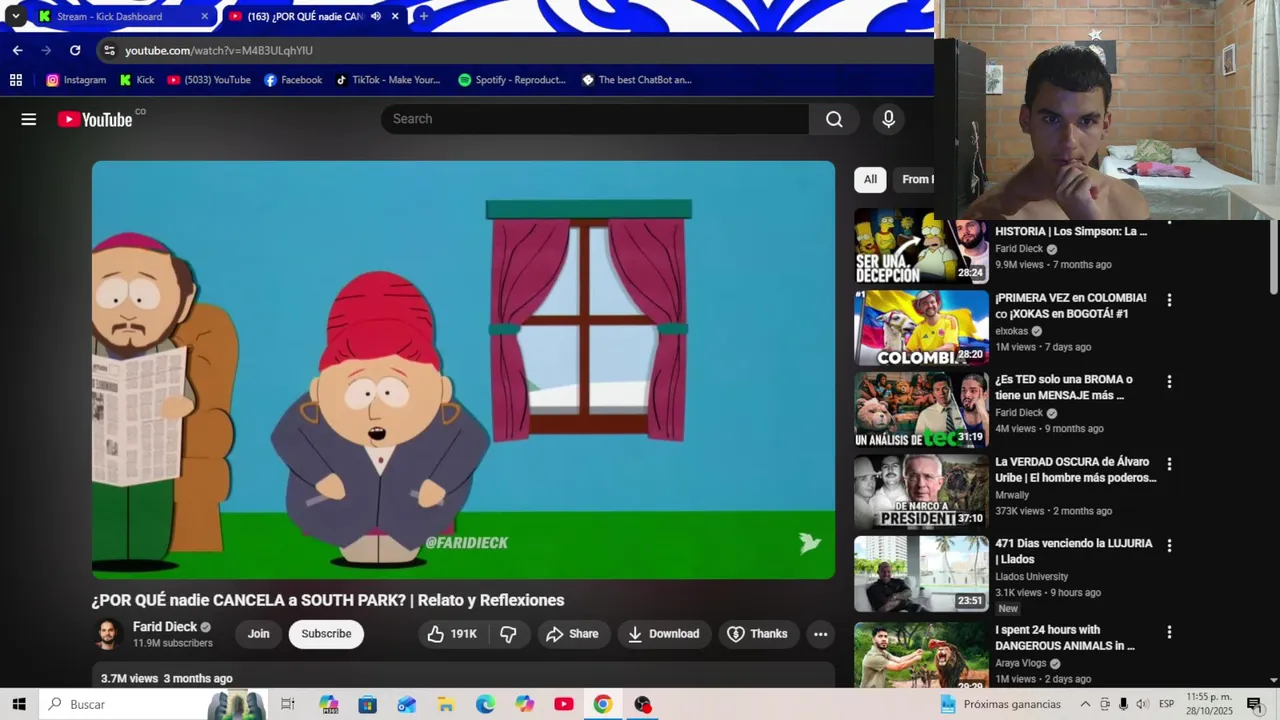
Task: Open ¡XOKAS en BOGOTÁ! video thumbnail
Action: point(921,328)
